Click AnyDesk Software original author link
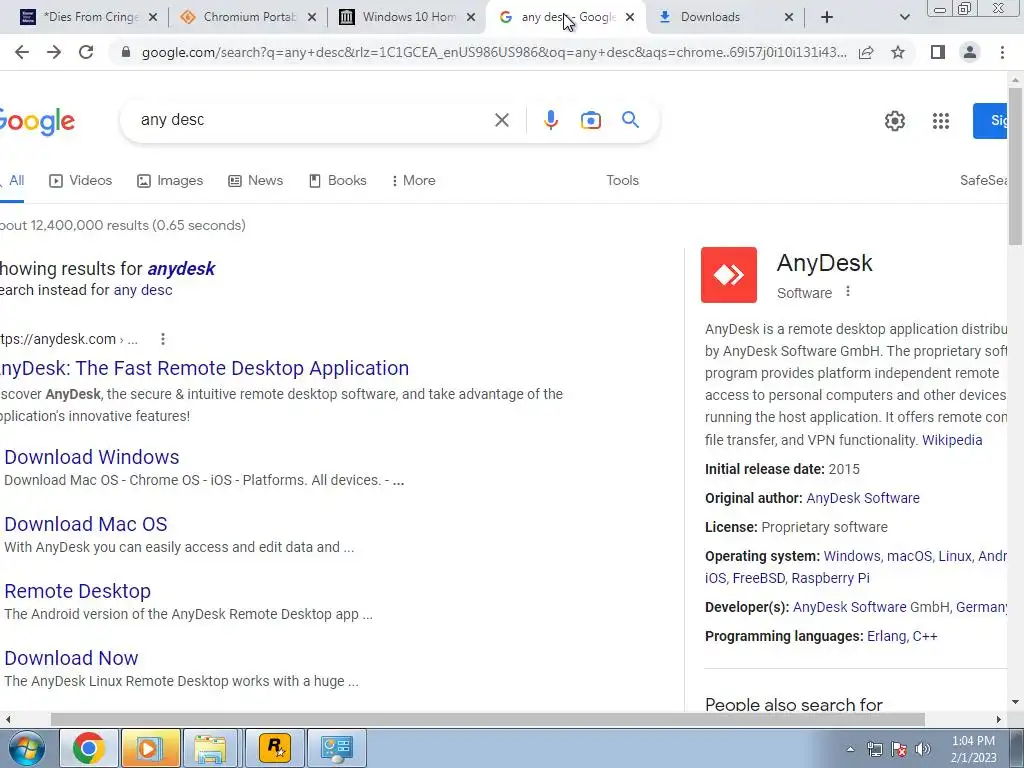This screenshot has width=1024, height=768. pos(863,498)
